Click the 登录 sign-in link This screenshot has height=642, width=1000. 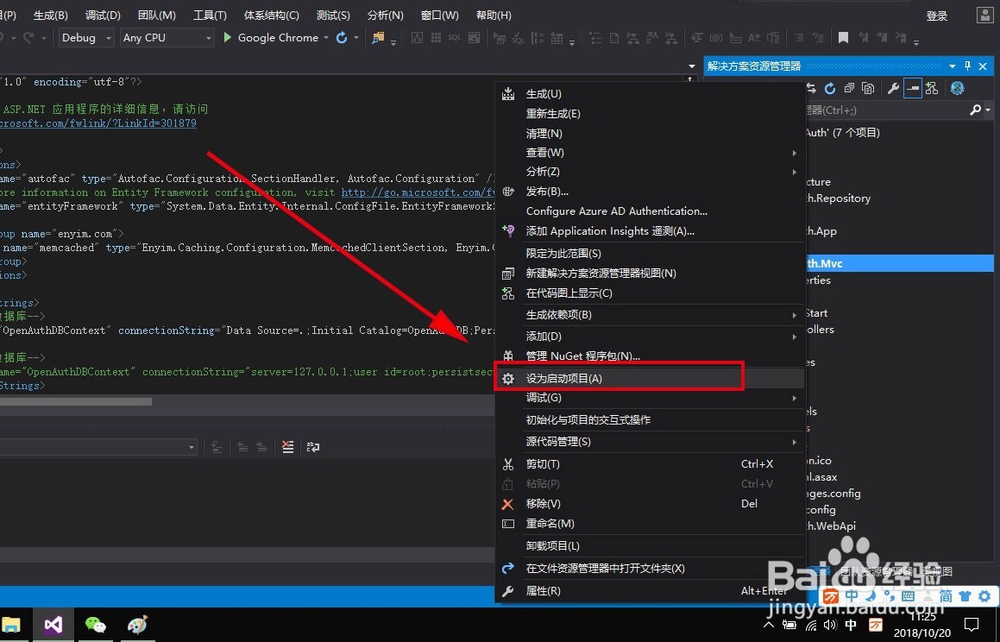coord(937,16)
